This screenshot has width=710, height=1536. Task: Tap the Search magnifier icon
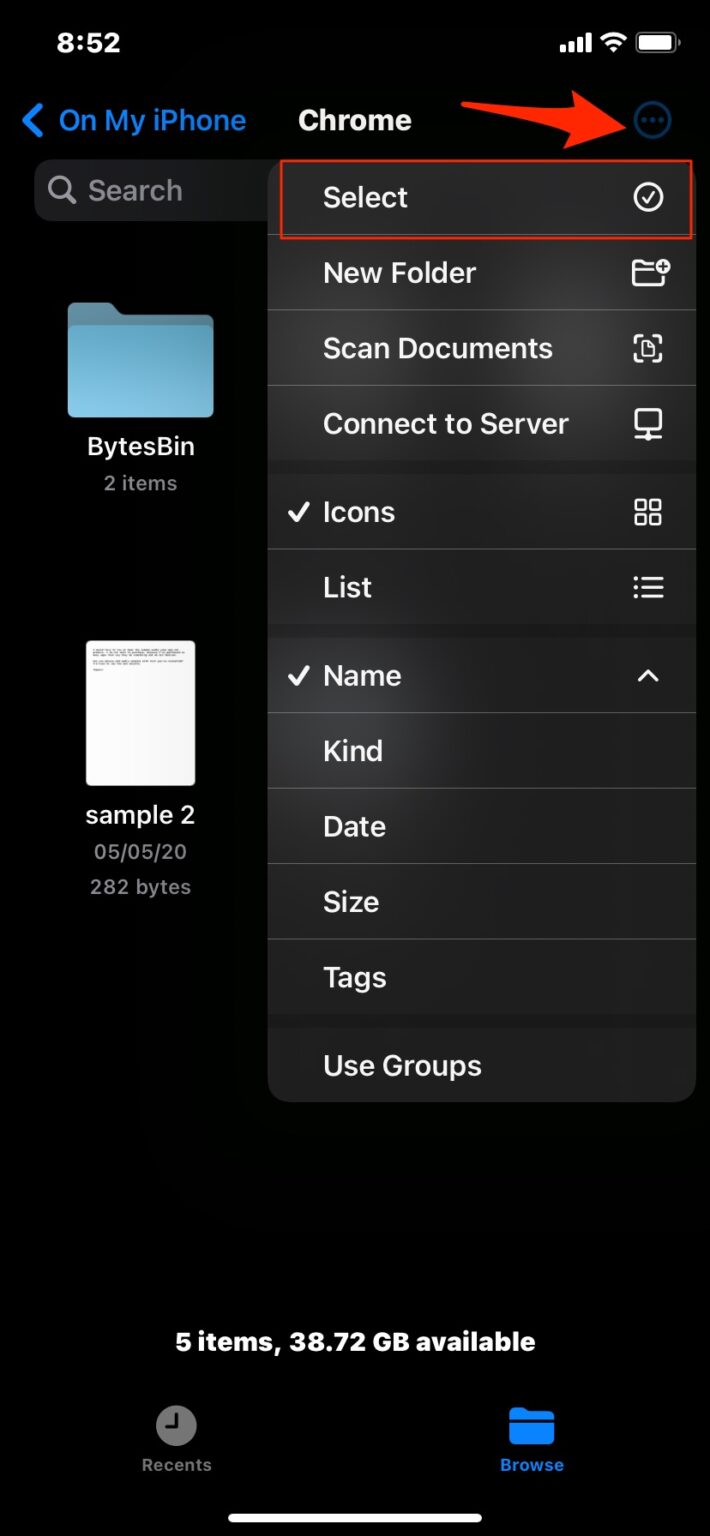tap(63, 190)
